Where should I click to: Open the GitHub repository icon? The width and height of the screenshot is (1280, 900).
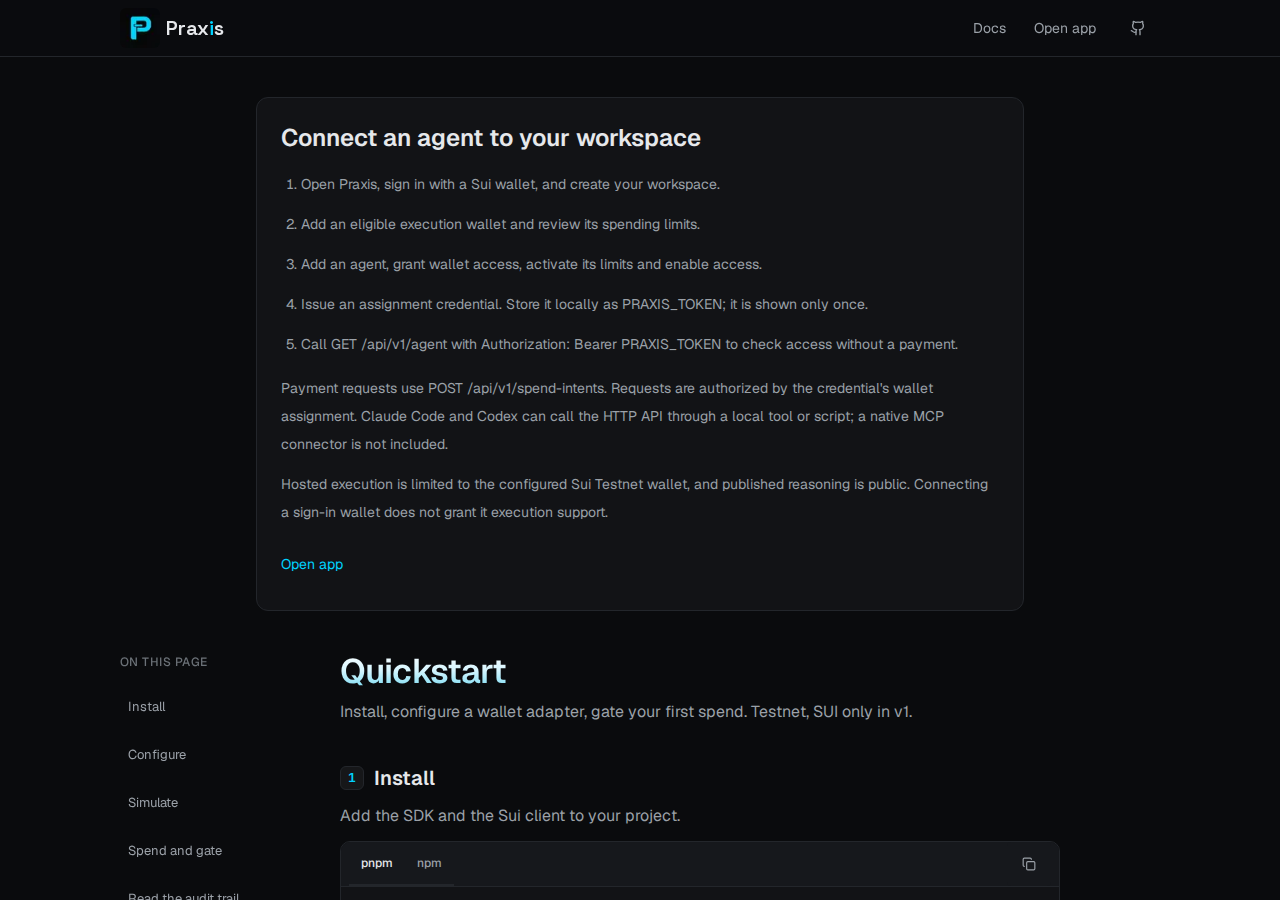1137,28
